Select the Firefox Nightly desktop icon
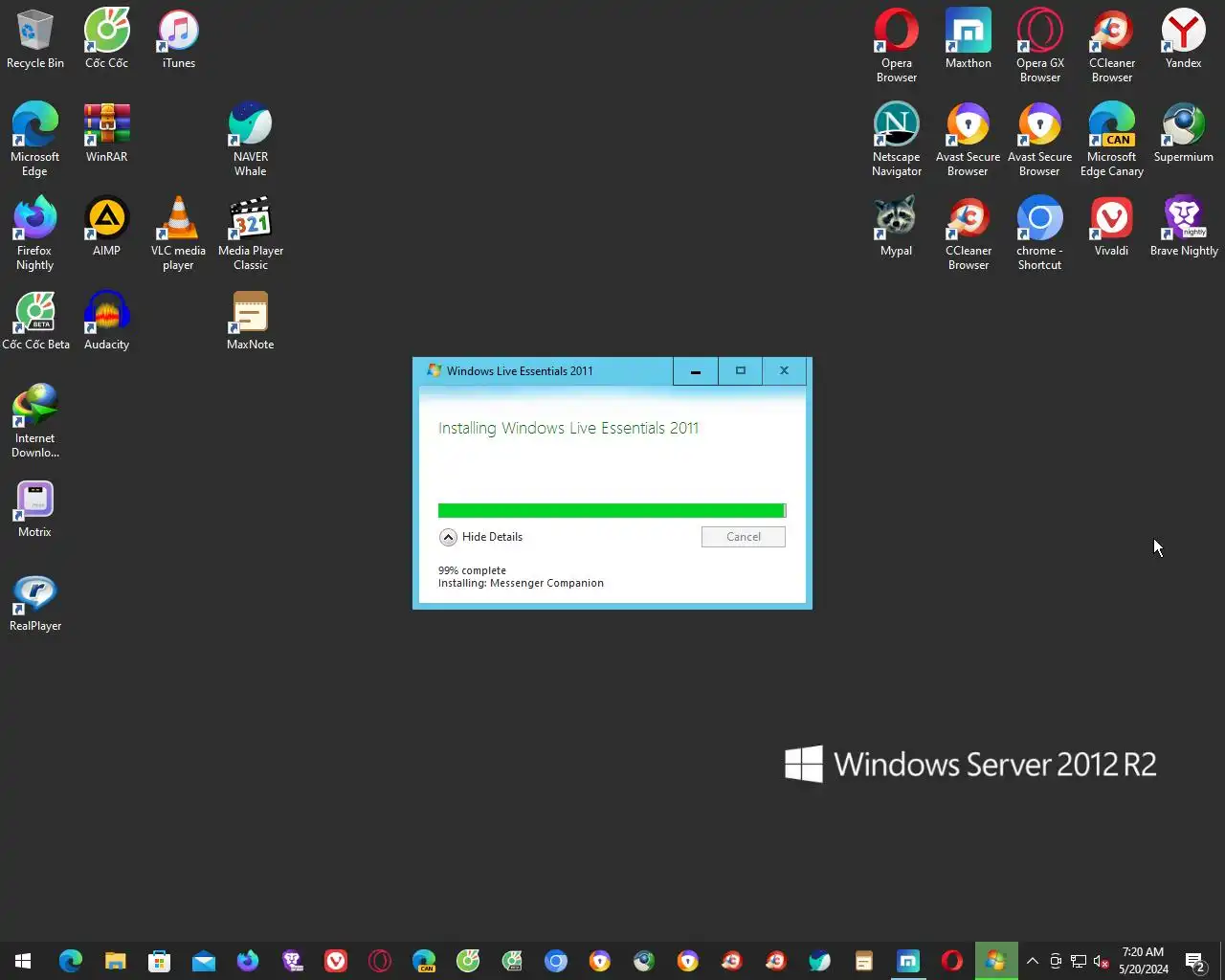 [x=35, y=234]
